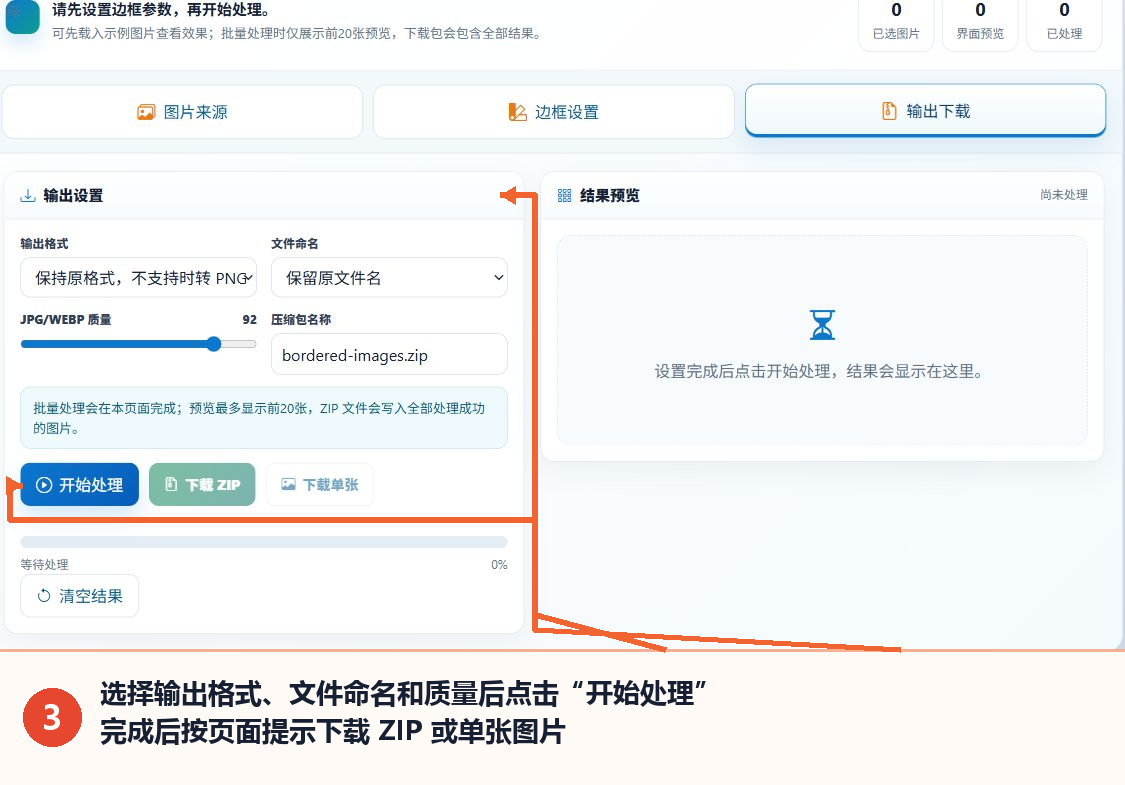Click the 压缩包名称 input field

[390, 354]
